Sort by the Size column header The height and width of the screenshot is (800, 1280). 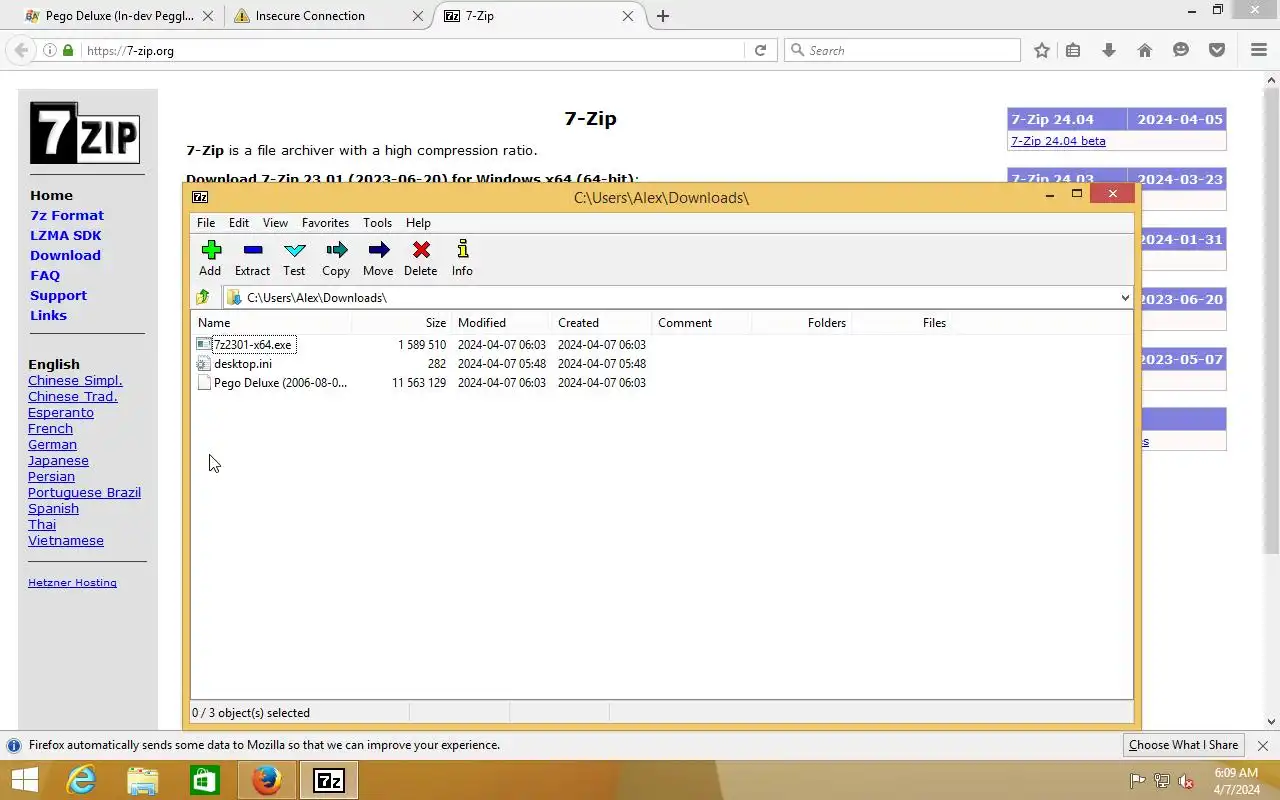[x=401, y=322]
